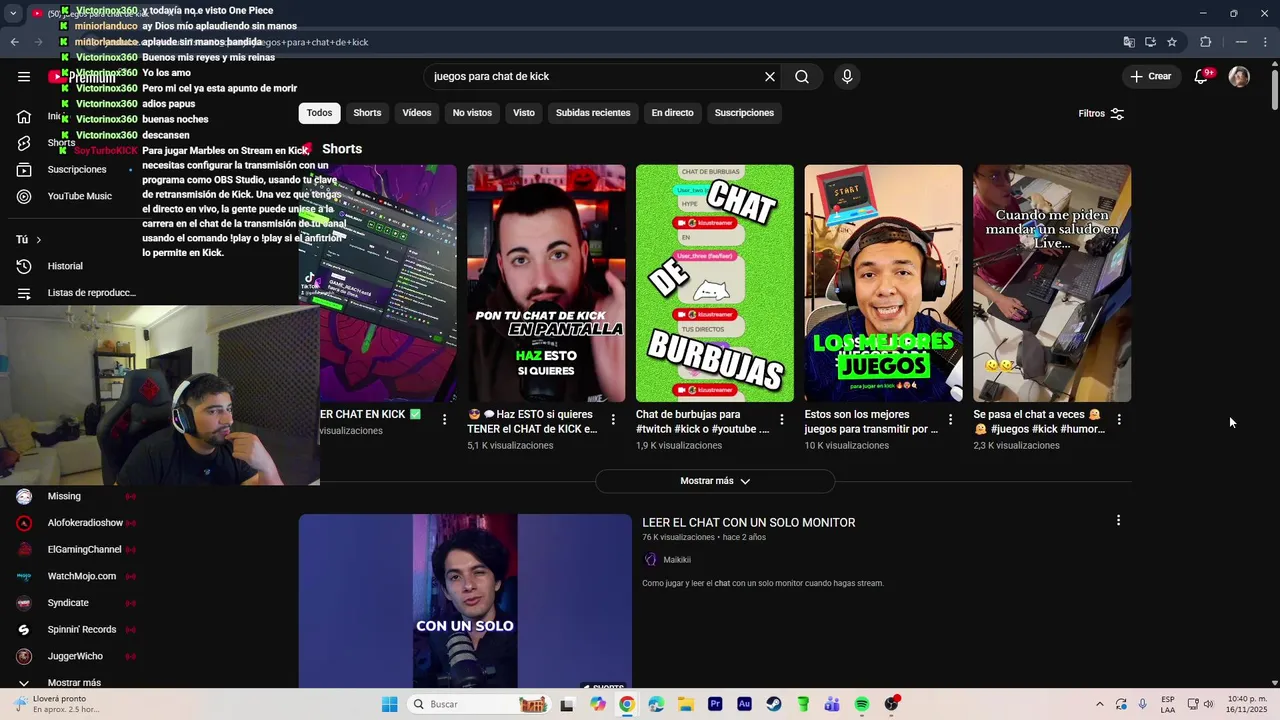Start voice search with the microphone
This screenshot has height=720, width=1280.
(x=847, y=76)
